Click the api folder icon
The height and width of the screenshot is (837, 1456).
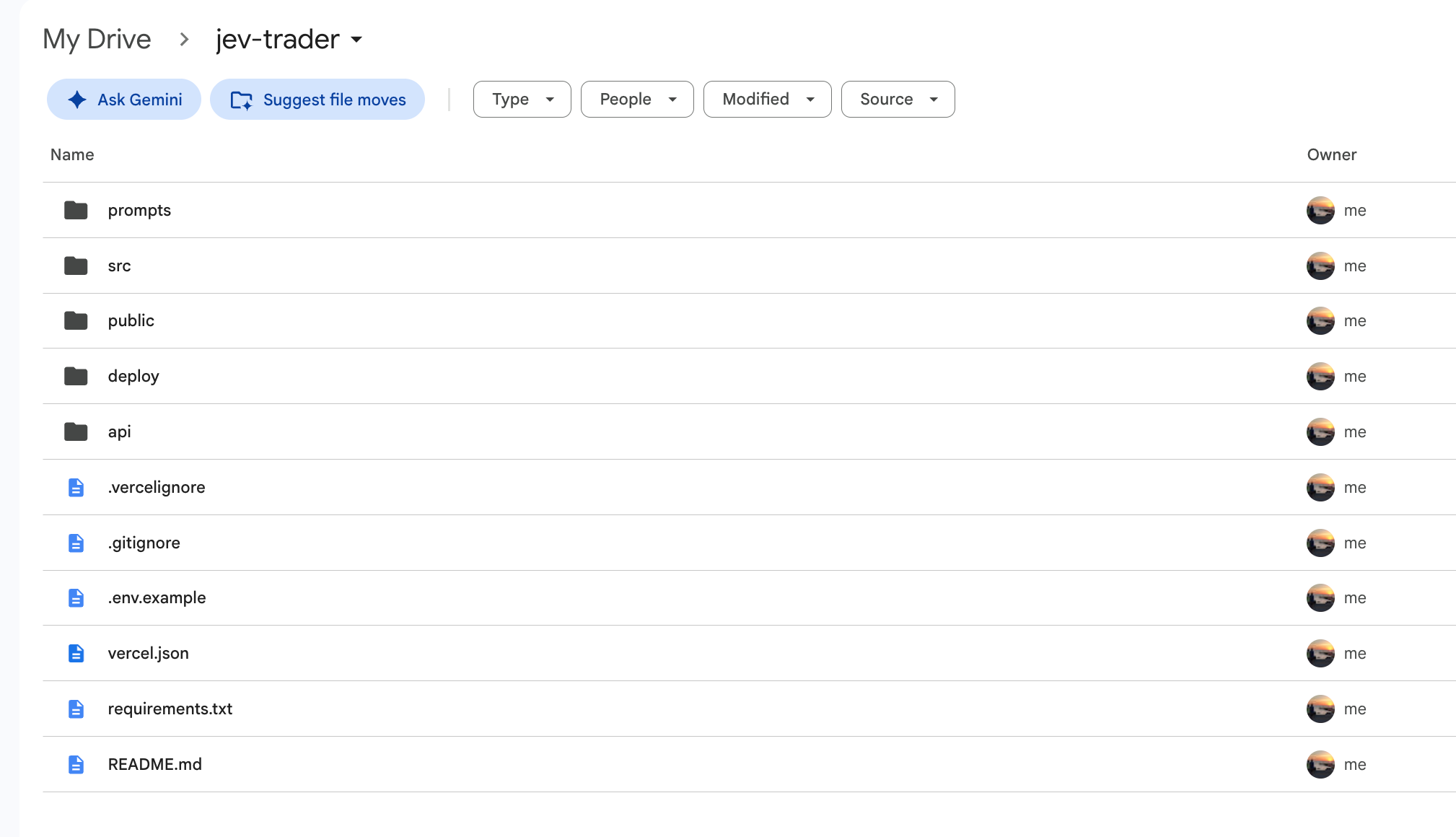coord(76,431)
